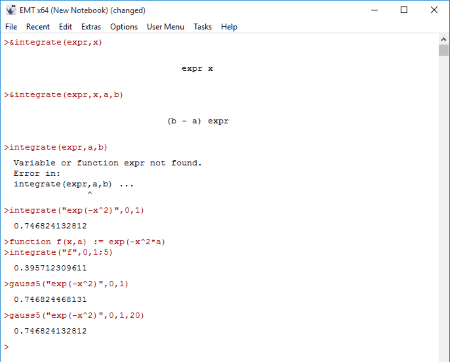Click the empty prompt at the bottom
This screenshot has height=362, width=450.
pos(6,347)
